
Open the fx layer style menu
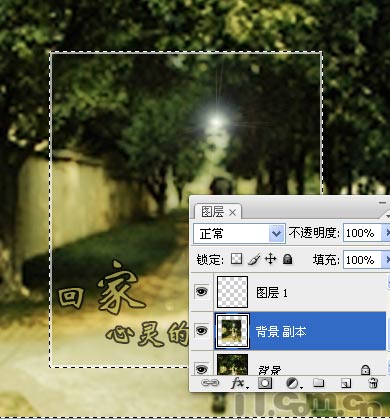(x=239, y=383)
